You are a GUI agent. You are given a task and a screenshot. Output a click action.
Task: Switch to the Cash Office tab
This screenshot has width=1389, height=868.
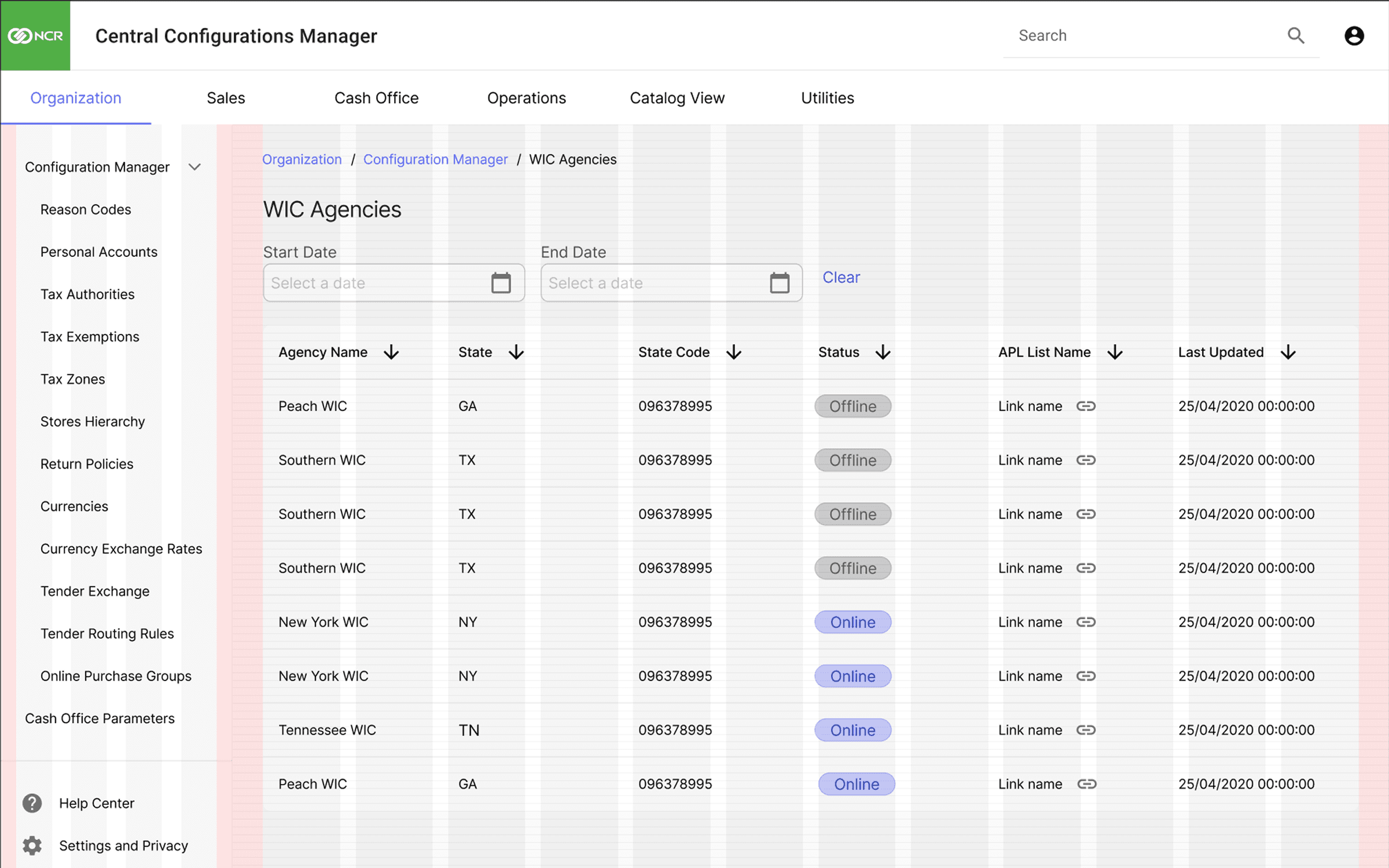click(x=376, y=98)
